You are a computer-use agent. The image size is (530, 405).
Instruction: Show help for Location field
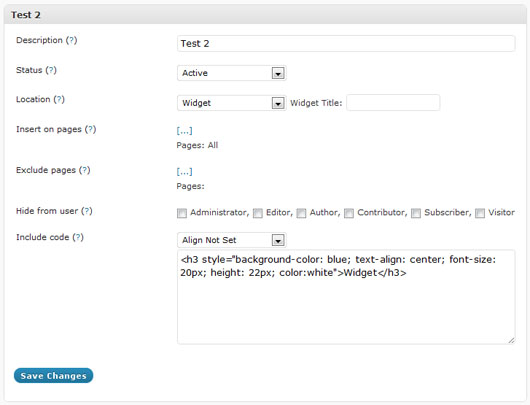[x=59, y=99]
